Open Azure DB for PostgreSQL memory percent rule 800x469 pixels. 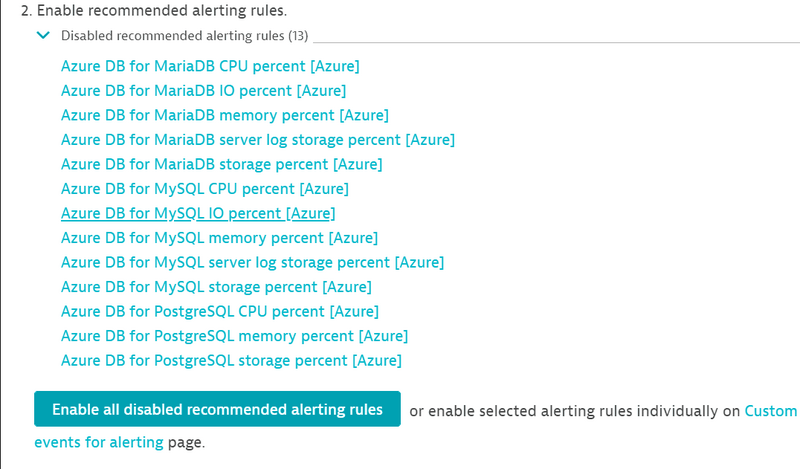[x=234, y=336]
